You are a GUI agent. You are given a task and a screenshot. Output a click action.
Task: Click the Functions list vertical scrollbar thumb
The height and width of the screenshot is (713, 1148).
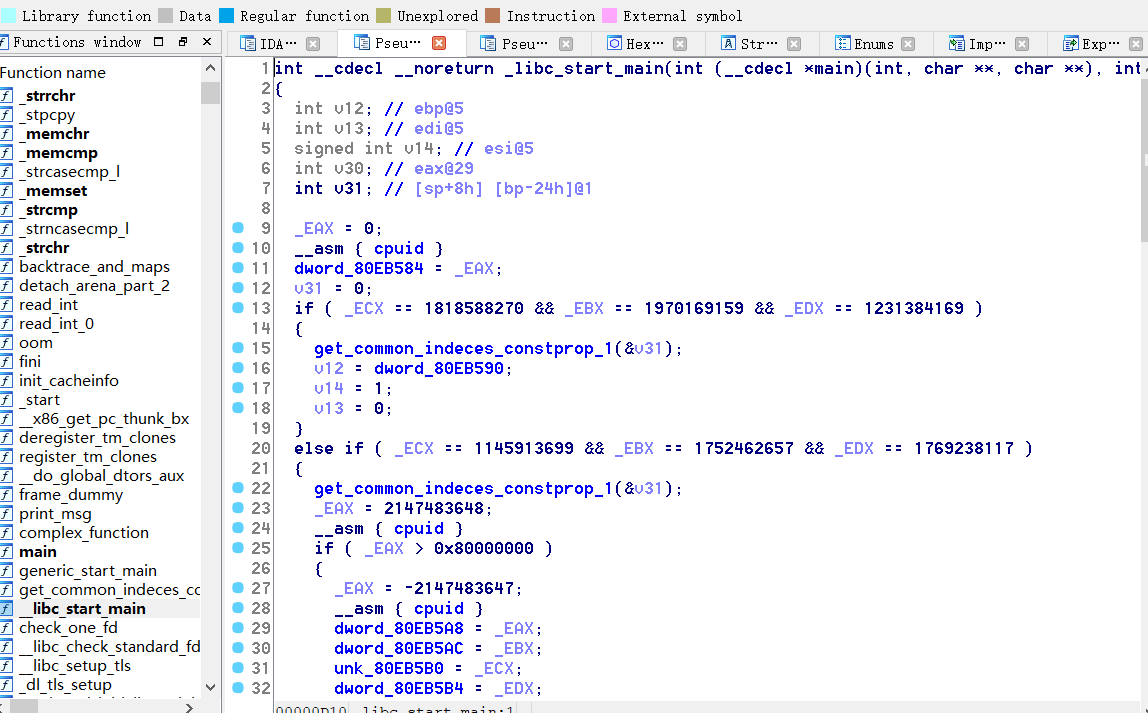(210, 93)
